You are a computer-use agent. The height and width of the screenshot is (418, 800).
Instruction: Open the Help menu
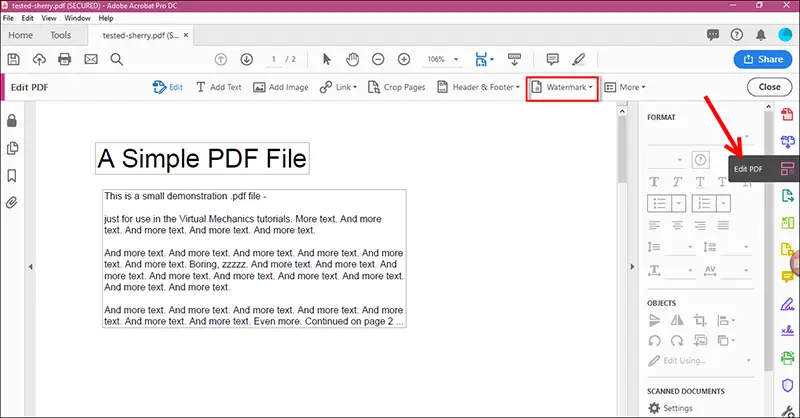[x=106, y=18]
